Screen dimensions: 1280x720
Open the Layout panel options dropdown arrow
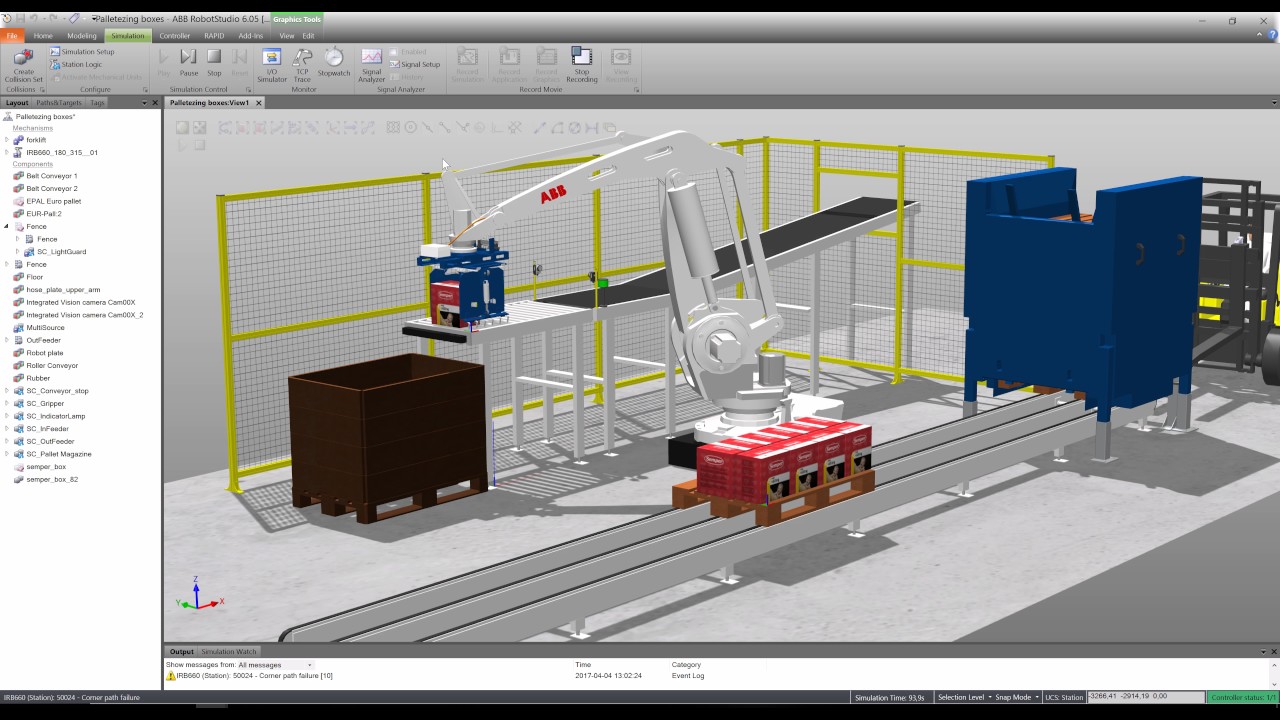point(144,102)
